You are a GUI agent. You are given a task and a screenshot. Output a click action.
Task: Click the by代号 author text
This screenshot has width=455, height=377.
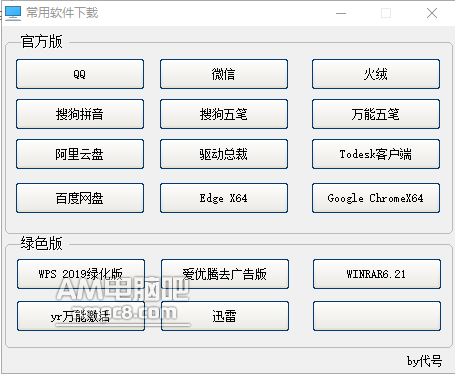(x=424, y=361)
